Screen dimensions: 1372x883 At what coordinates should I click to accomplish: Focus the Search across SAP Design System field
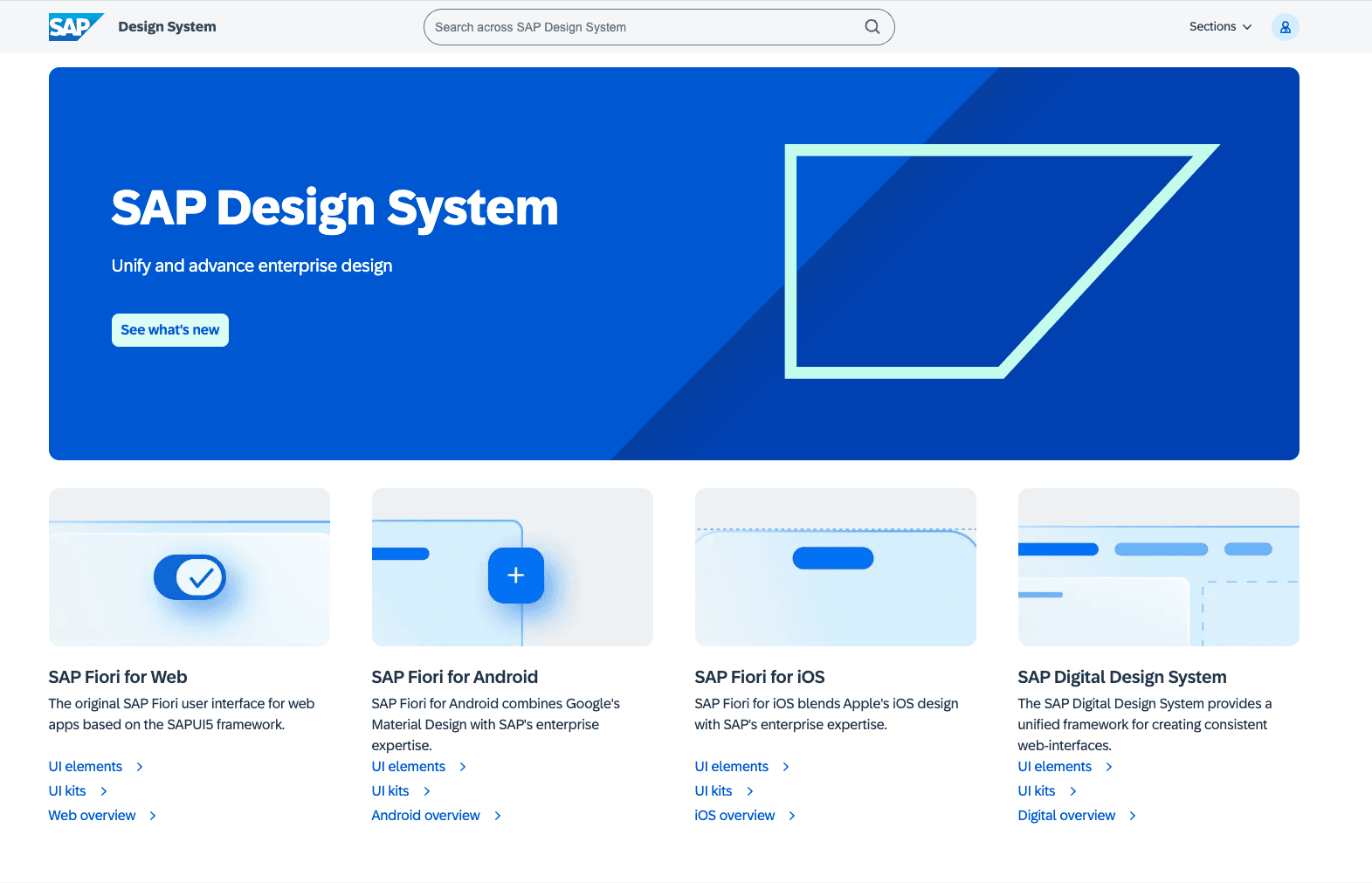tap(659, 27)
